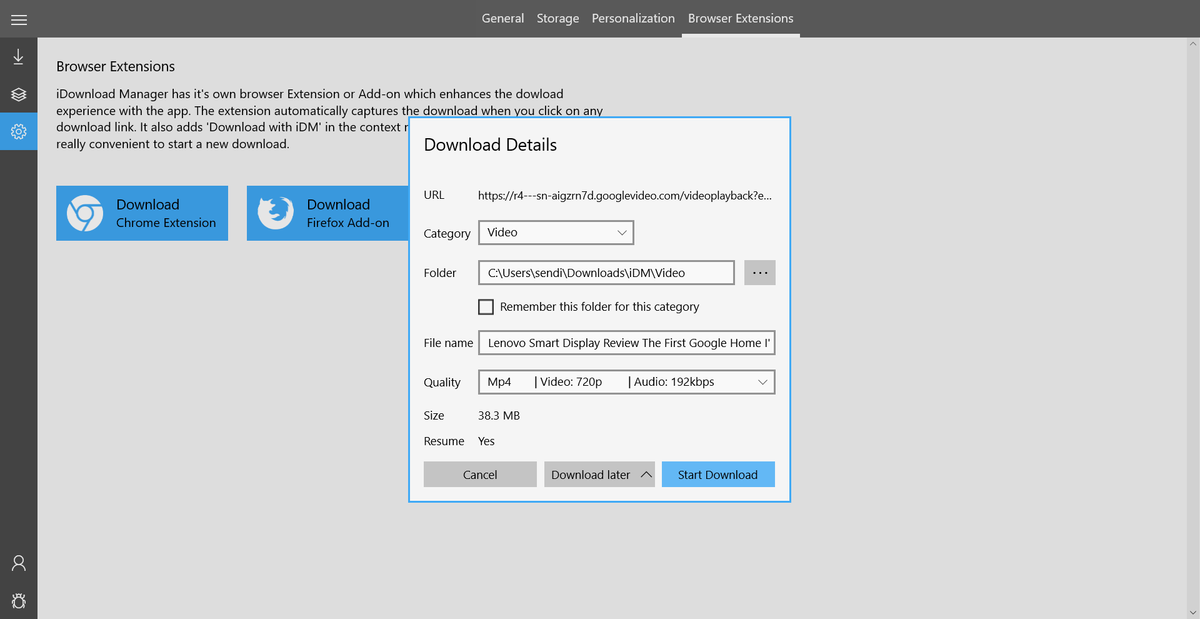Image resolution: width=1200 pixels, height=619 pixels.
Task: Open the Category dropdown showing Video
Action: click(x=555, y=232)
